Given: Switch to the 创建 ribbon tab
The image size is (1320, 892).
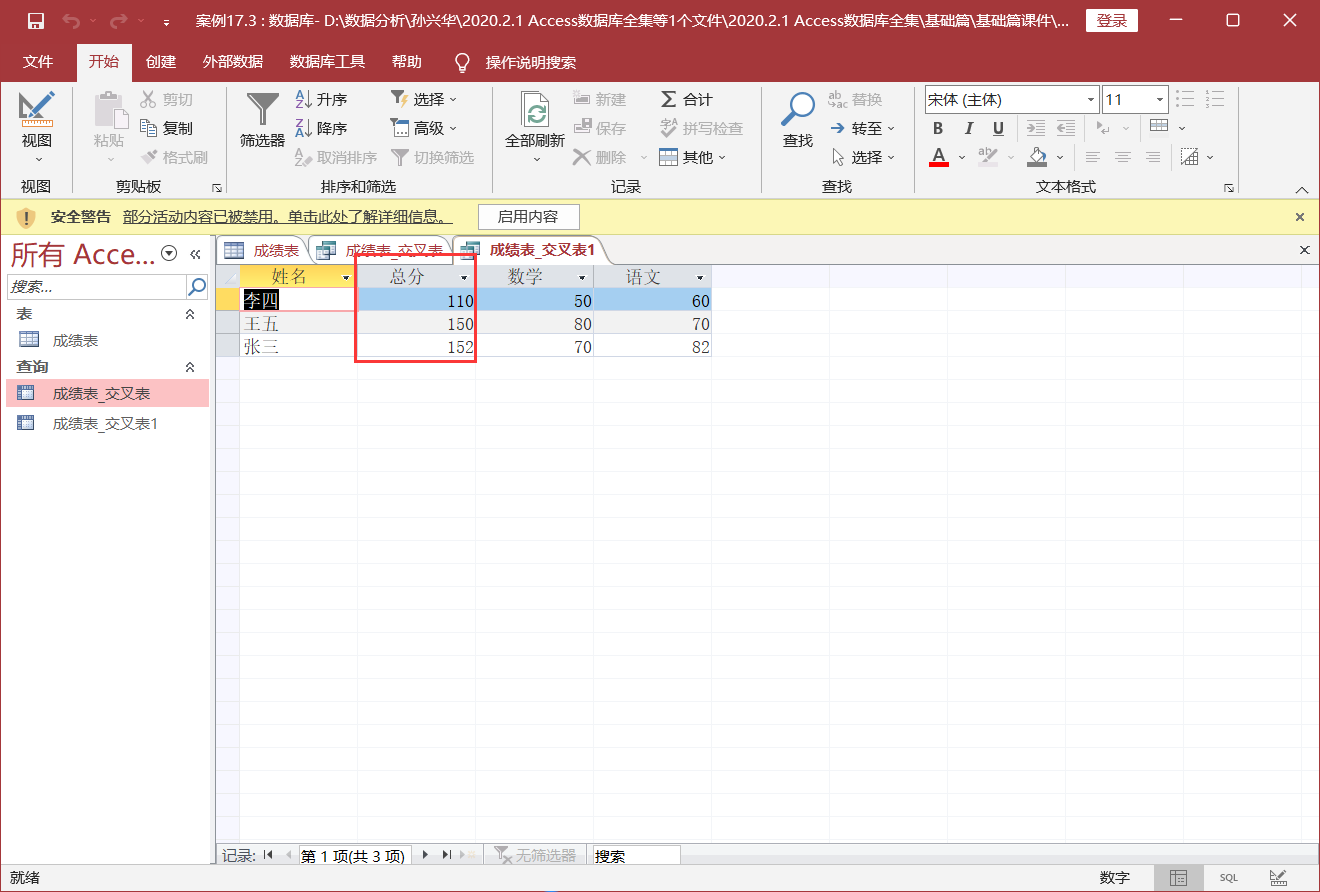Looking at the screenshot, I should click(x=161, y=62).
